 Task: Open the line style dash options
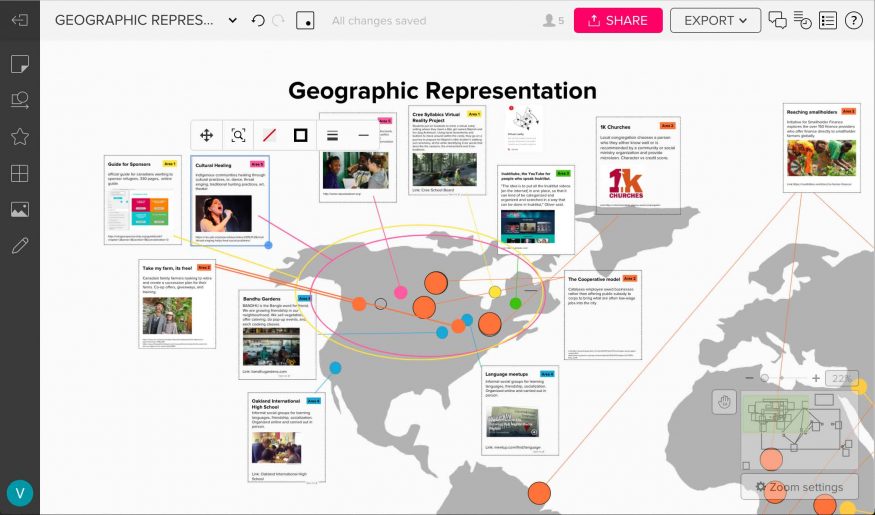click(363, 135)
